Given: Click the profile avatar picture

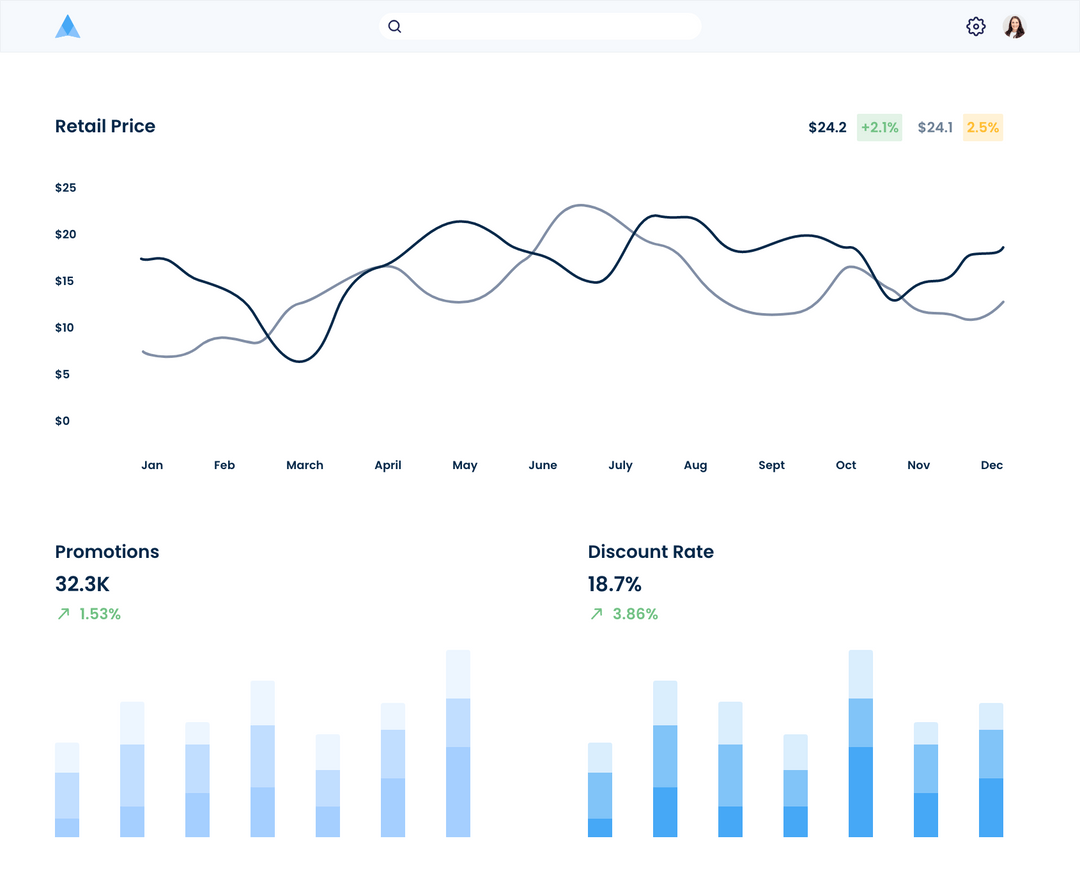Looking at the screenshot, I should pyautogui.click(x=1015, y=26).
